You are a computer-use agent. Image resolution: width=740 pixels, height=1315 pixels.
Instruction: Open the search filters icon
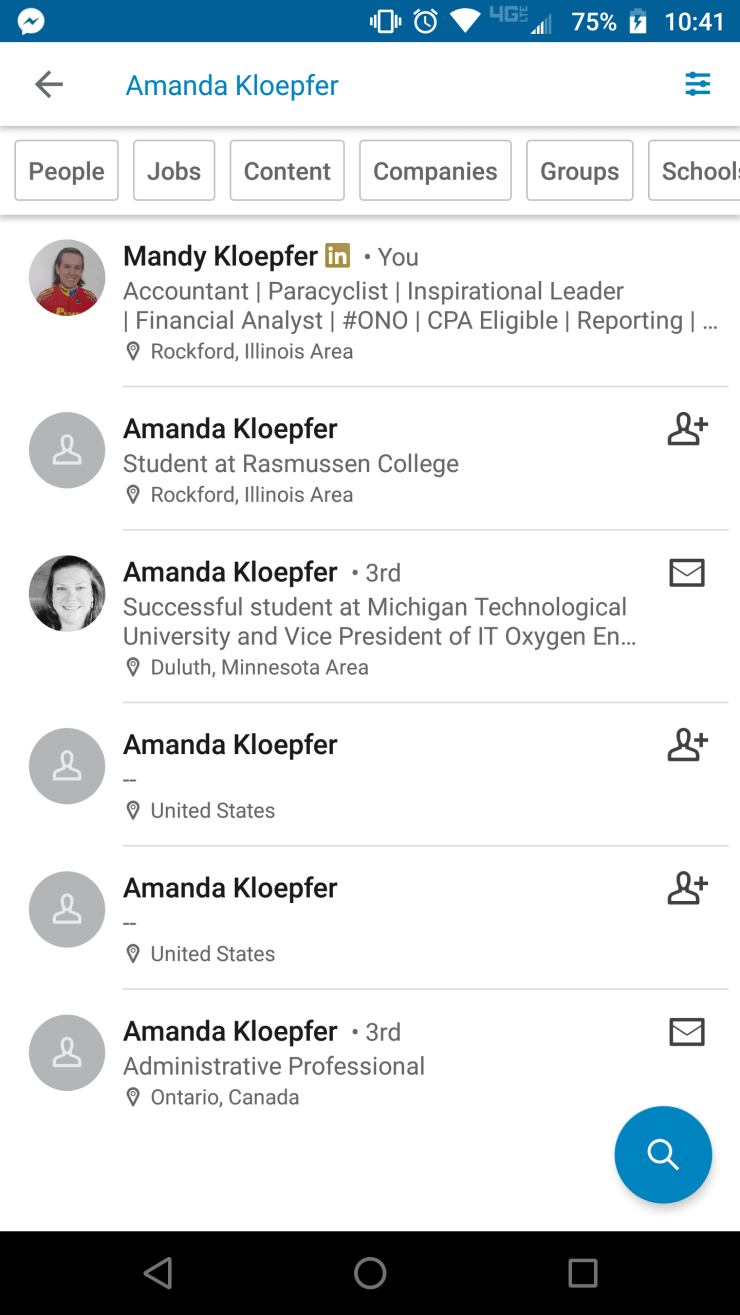click(697, 85)
